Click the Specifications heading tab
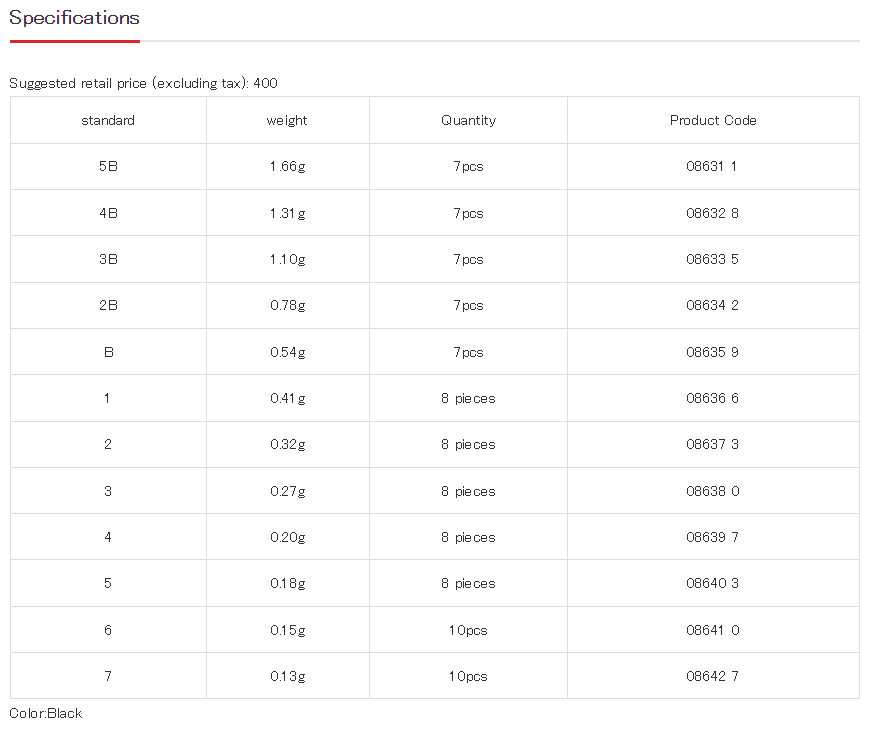 point(75,18)
